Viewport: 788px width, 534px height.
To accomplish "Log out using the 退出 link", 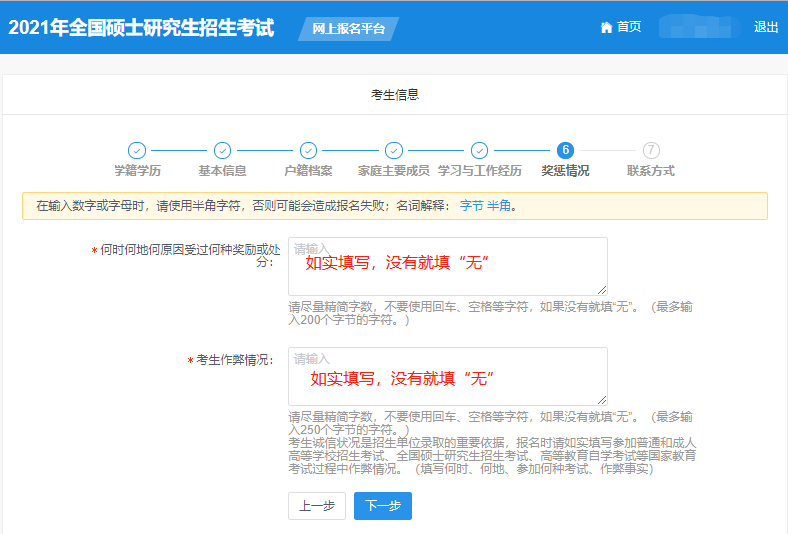I will point(766,28).
